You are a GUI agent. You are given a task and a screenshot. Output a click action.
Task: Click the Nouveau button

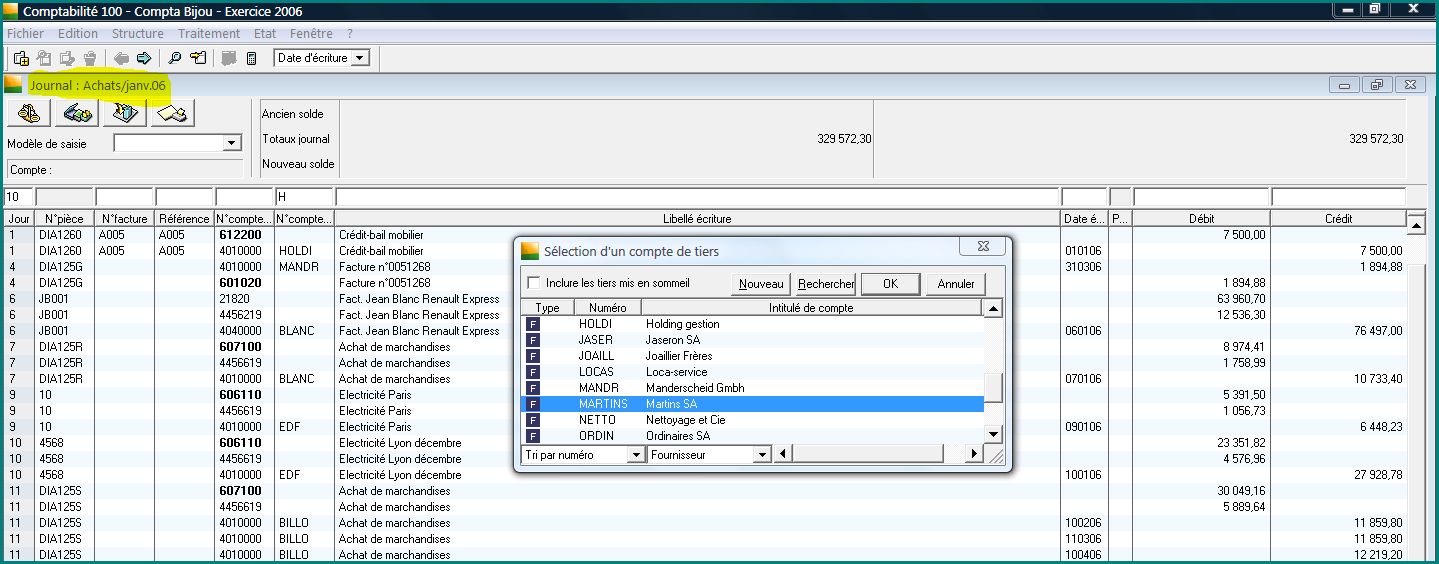pos(761,284)
